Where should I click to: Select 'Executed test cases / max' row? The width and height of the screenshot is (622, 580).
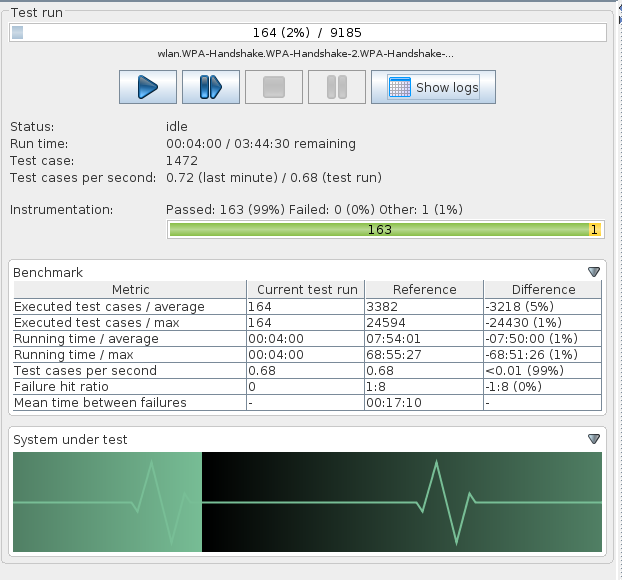tap(307, 323)
